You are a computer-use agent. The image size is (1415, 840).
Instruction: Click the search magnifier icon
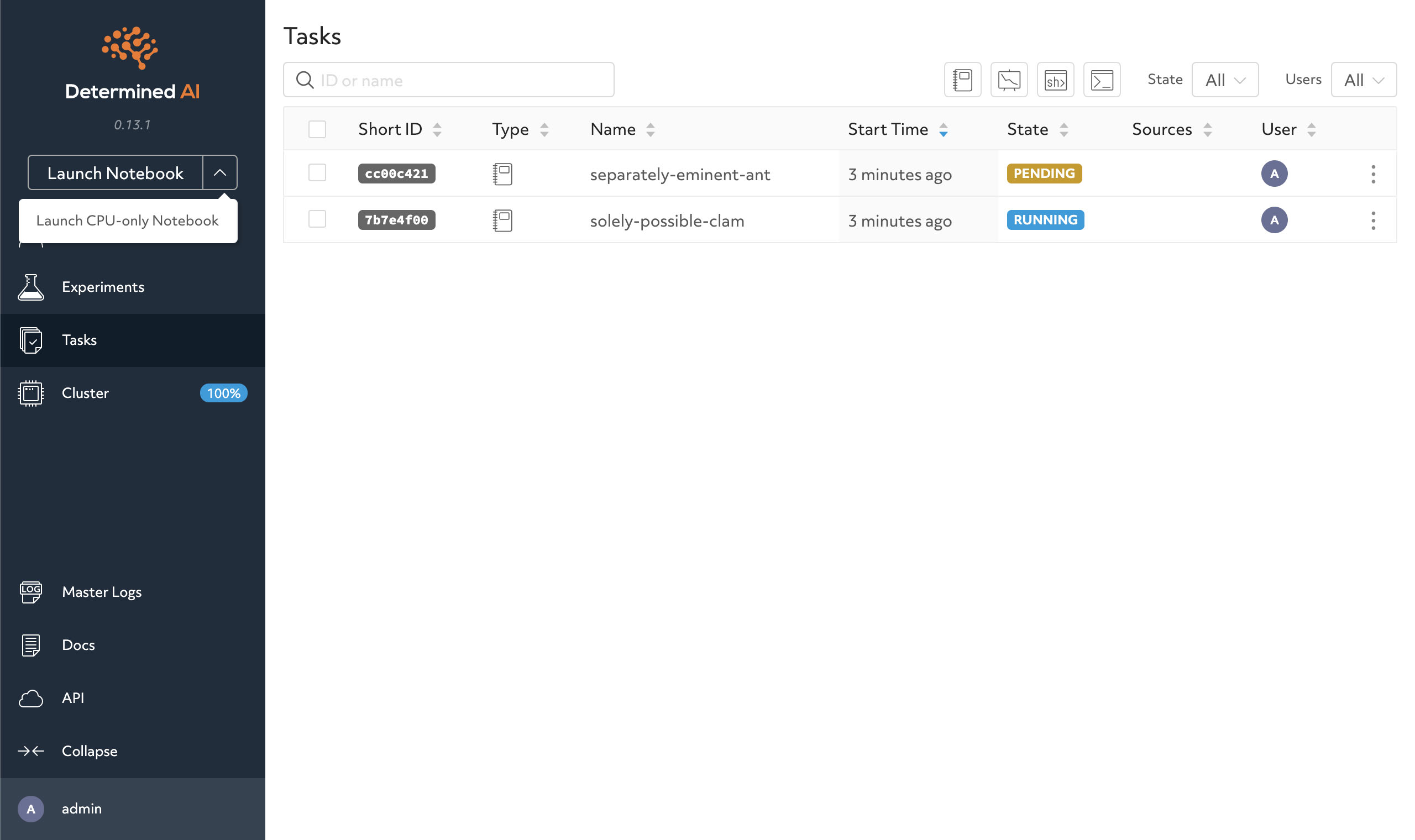tap(305, 80)
